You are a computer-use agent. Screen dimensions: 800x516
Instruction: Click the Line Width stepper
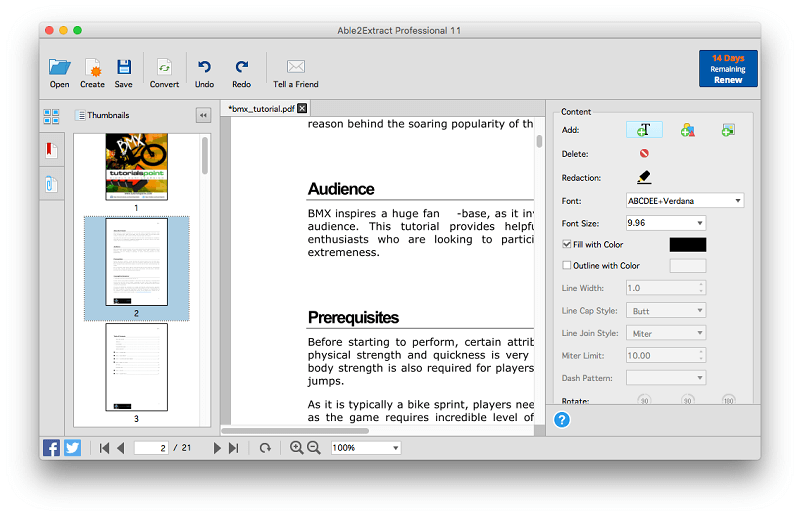click(701, 288)
